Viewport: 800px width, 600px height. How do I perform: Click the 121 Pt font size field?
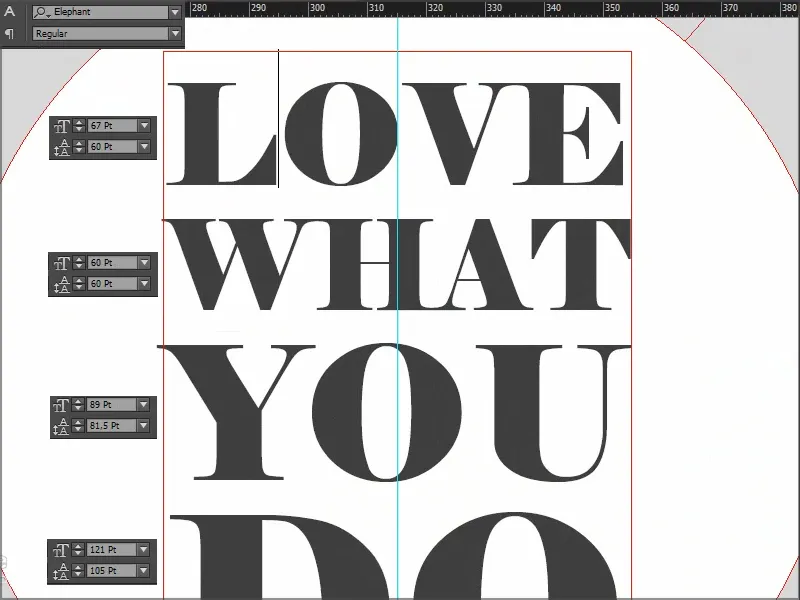point(112,549)
